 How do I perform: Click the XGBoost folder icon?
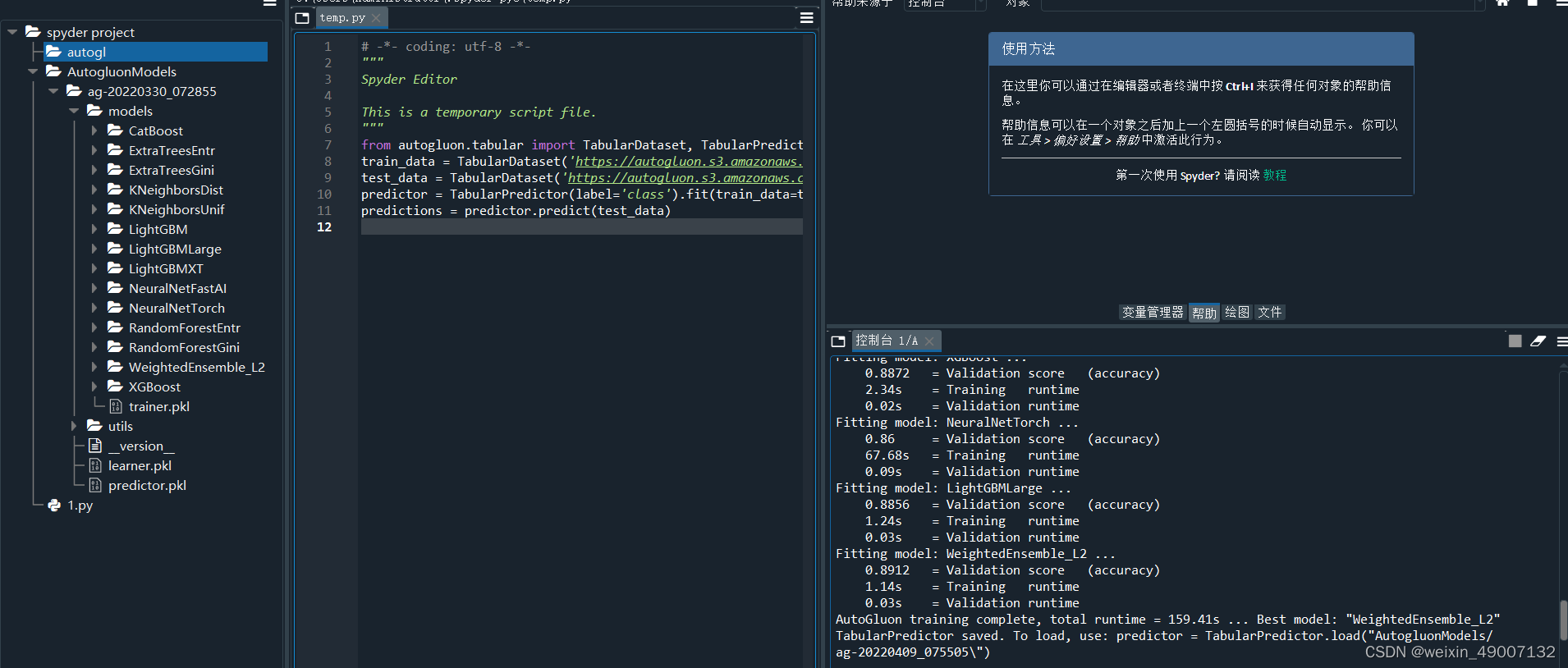coord(115,386)
